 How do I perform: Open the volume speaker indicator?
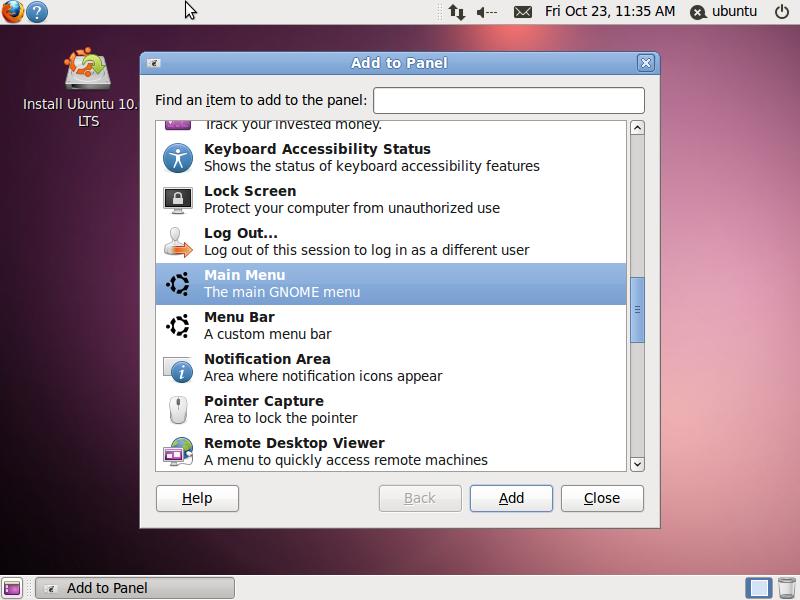(487, 12)
